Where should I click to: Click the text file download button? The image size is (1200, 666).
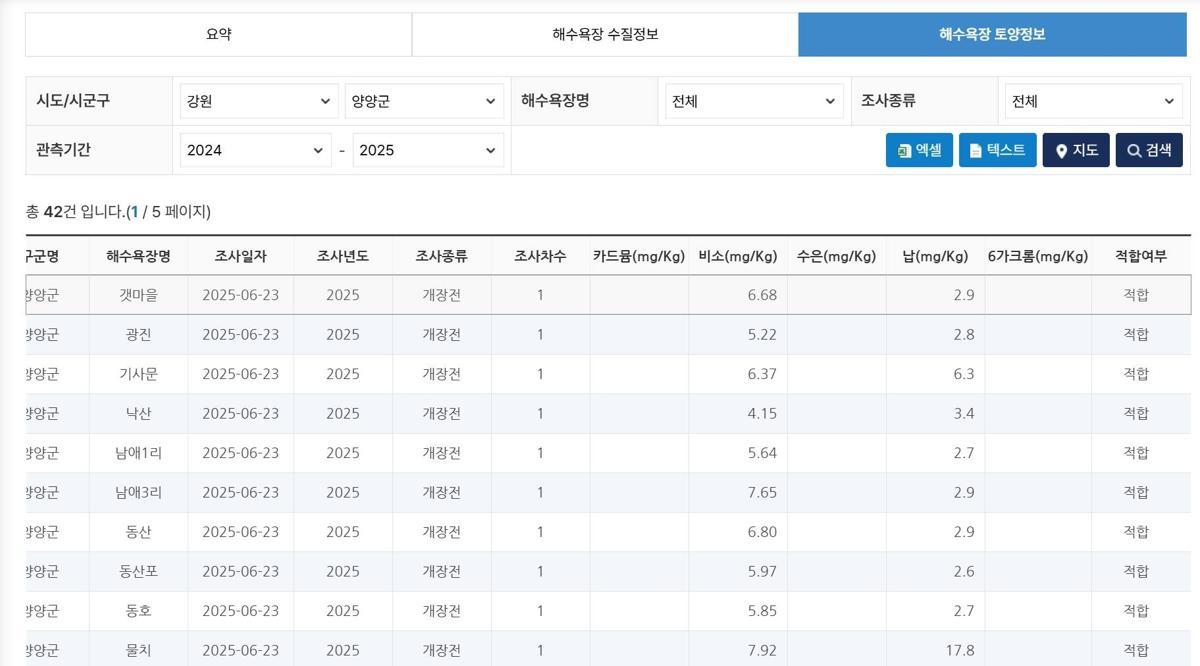coord(997,150)
